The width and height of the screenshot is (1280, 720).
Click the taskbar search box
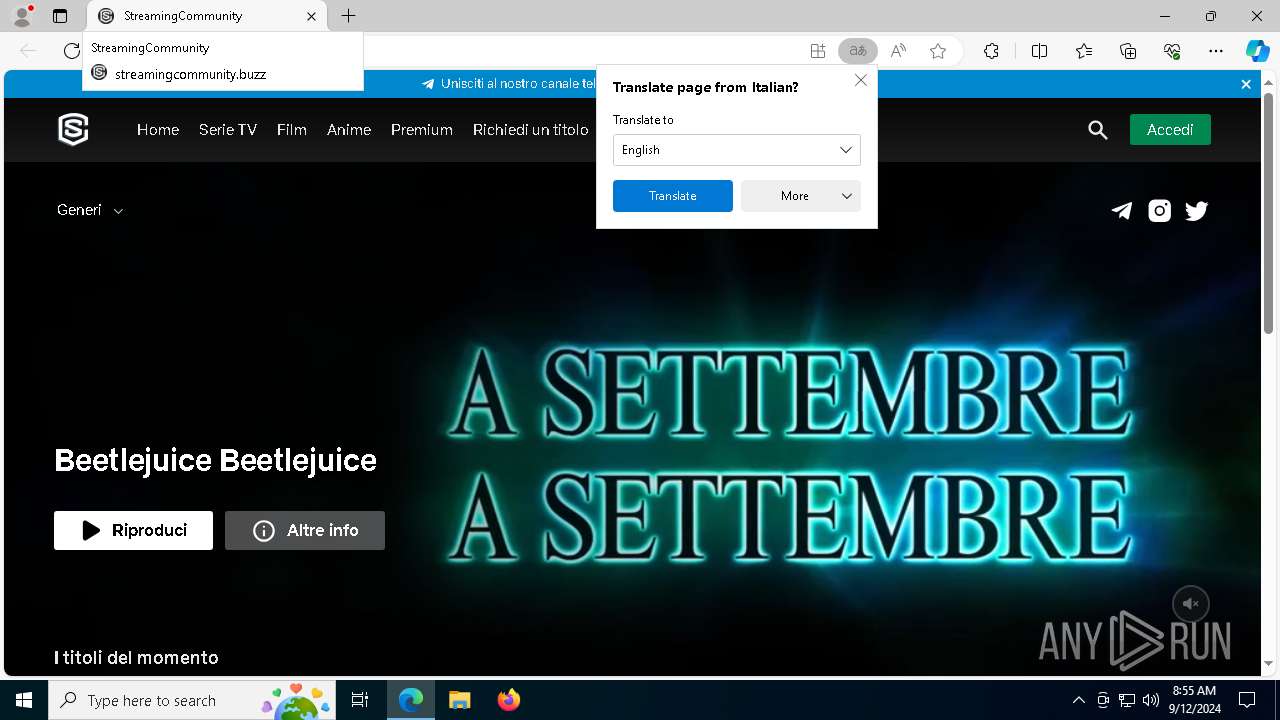click(192, 700)
